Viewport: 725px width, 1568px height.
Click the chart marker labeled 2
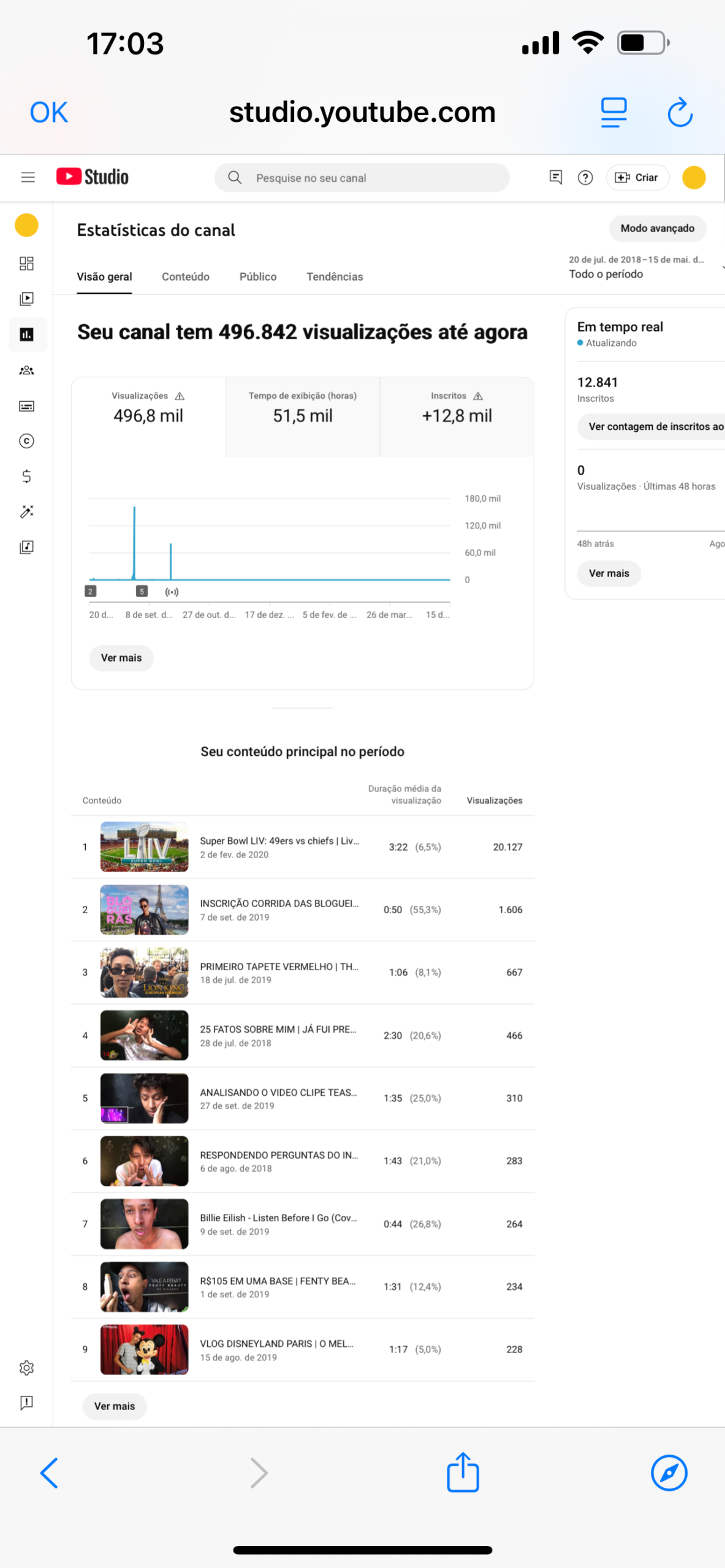pos(90,592)
